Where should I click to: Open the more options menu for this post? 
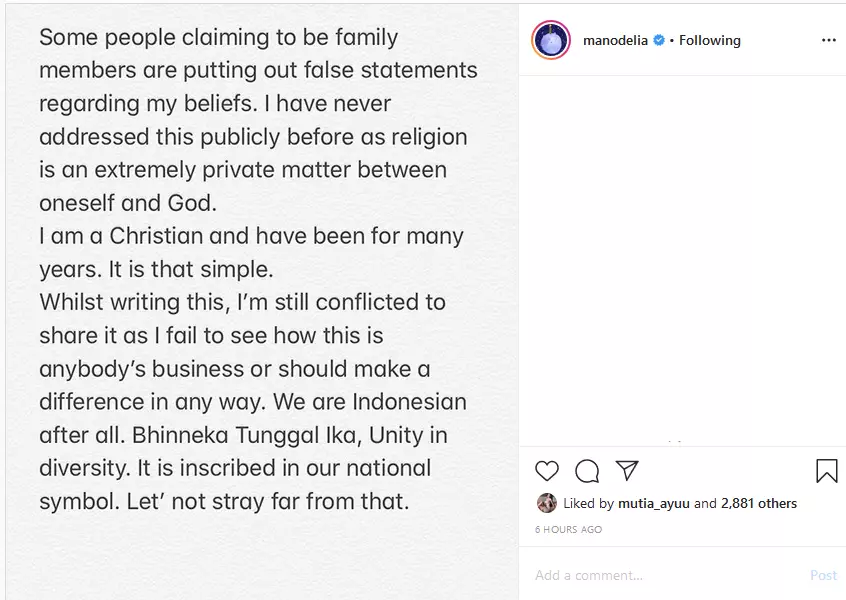pyautogui.click(x=828, y=40)
